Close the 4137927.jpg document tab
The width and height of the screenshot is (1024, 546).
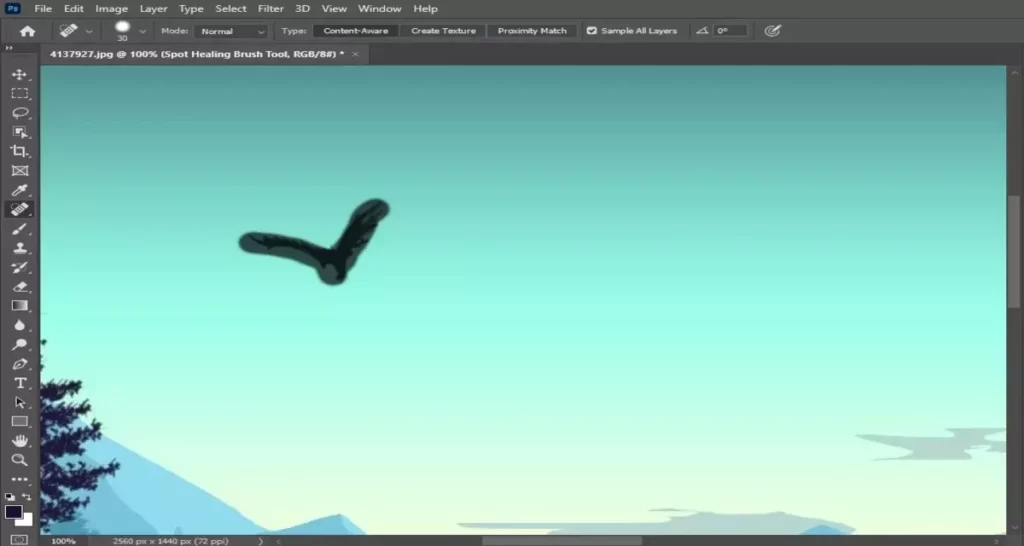point(355,54)
